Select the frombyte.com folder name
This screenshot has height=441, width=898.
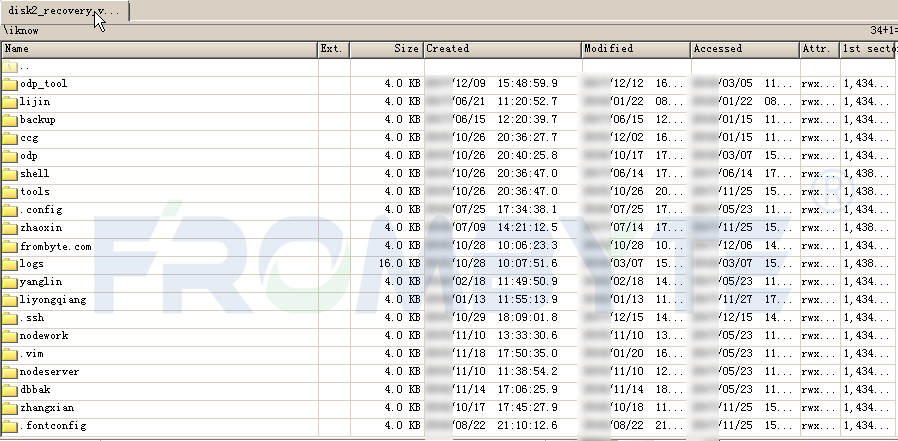(x=56, y=246)
